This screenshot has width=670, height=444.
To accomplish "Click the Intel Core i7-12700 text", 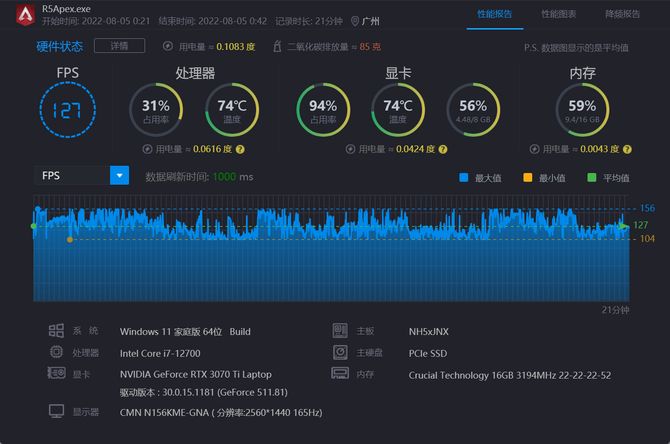I will tap(160, 353).
